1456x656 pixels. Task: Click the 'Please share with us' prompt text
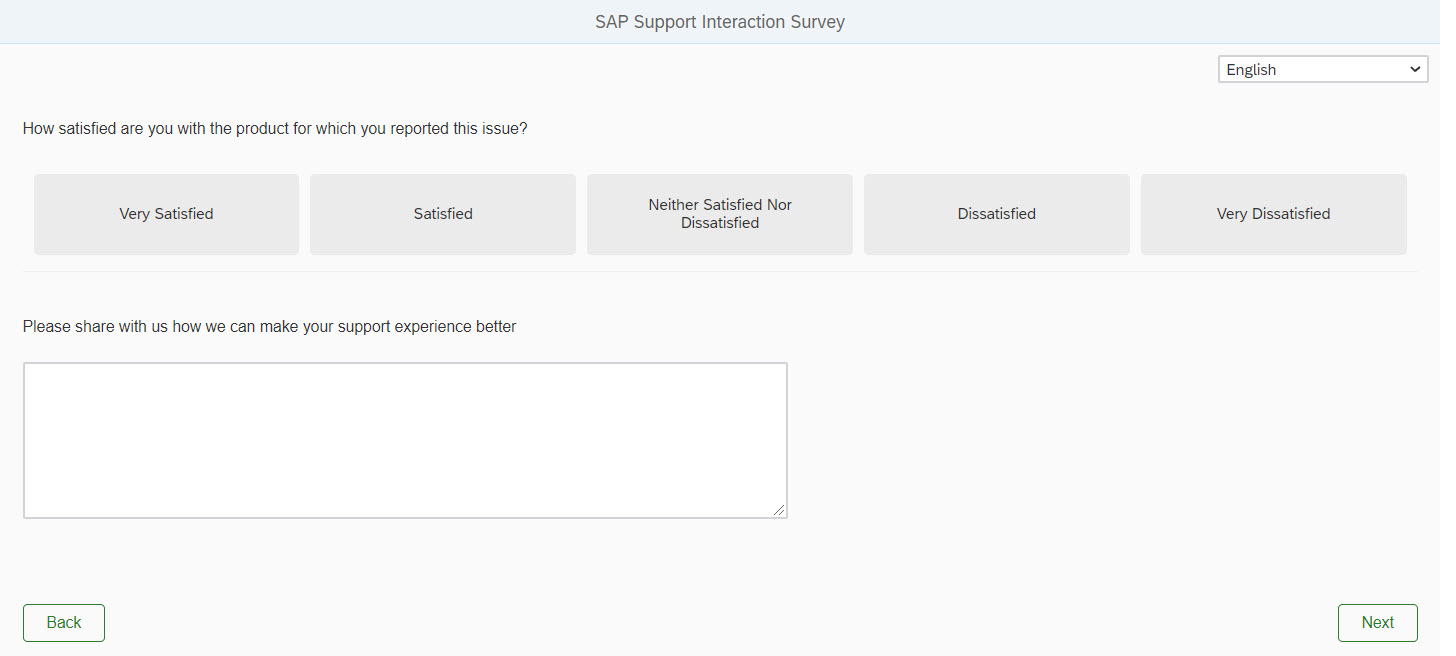tap(270, 327)
